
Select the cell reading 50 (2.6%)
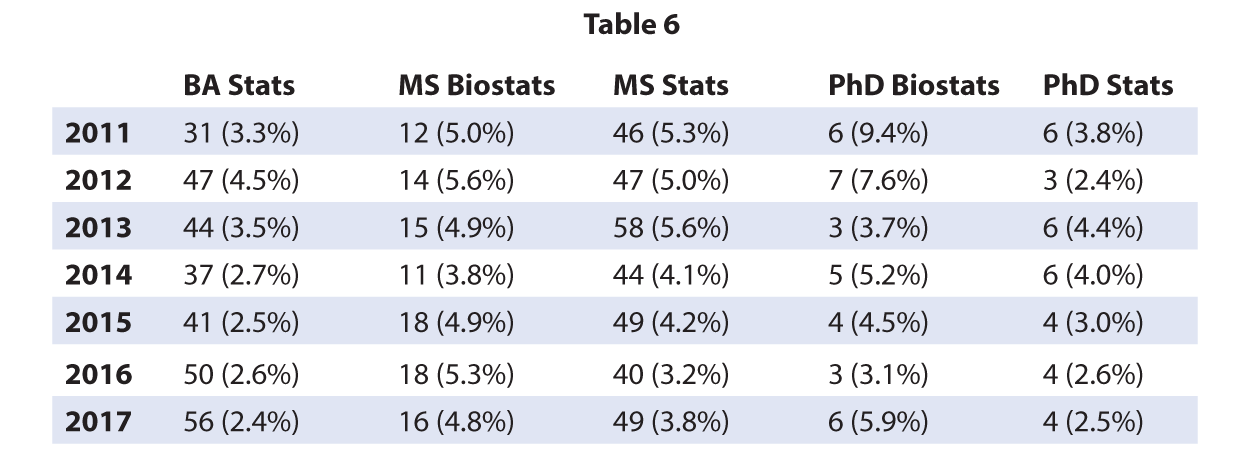[x=241, y=375]
